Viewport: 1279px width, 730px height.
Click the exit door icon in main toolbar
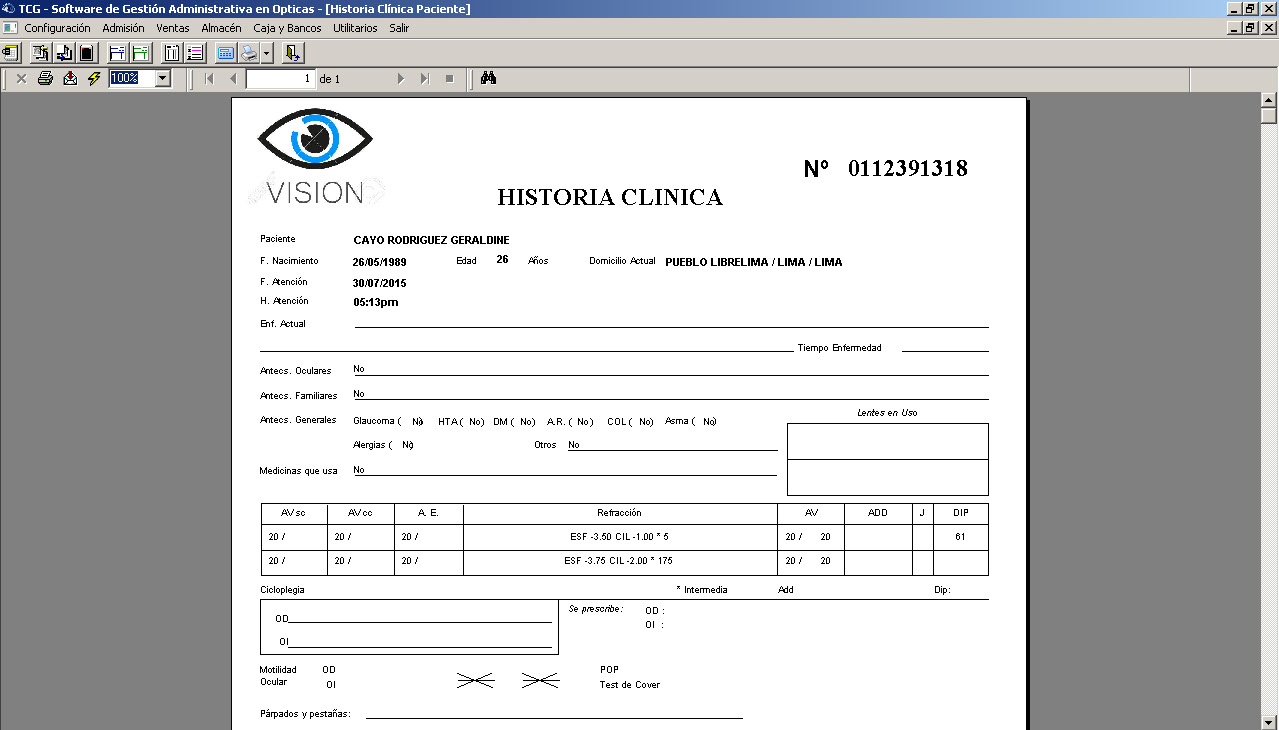pyautogui.click(x=293, y=53)
